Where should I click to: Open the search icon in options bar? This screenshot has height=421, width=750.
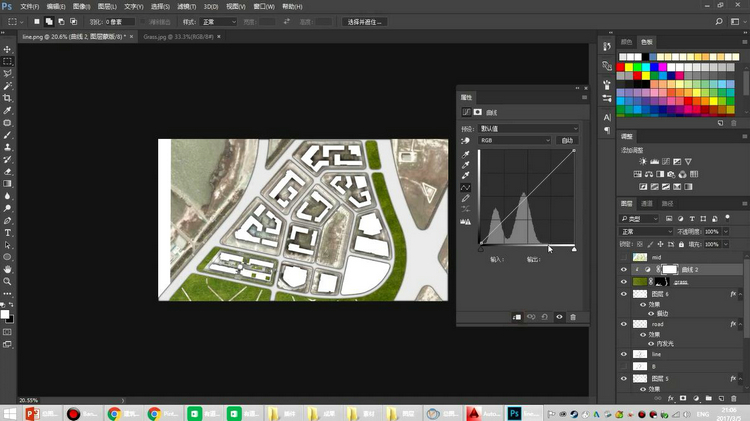coord(719,22)
